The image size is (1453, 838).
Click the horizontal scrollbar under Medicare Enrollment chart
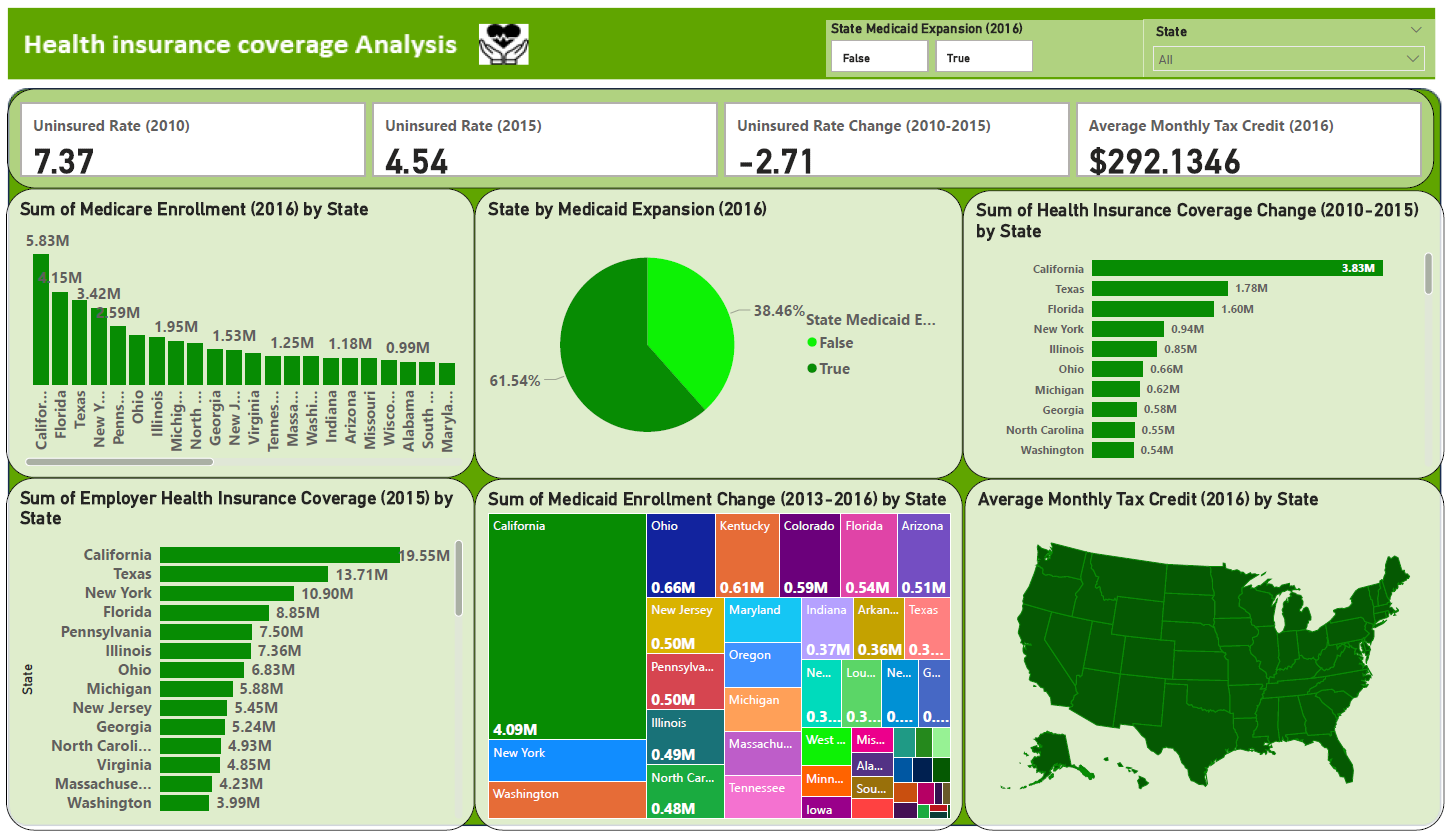click(120, 462)
